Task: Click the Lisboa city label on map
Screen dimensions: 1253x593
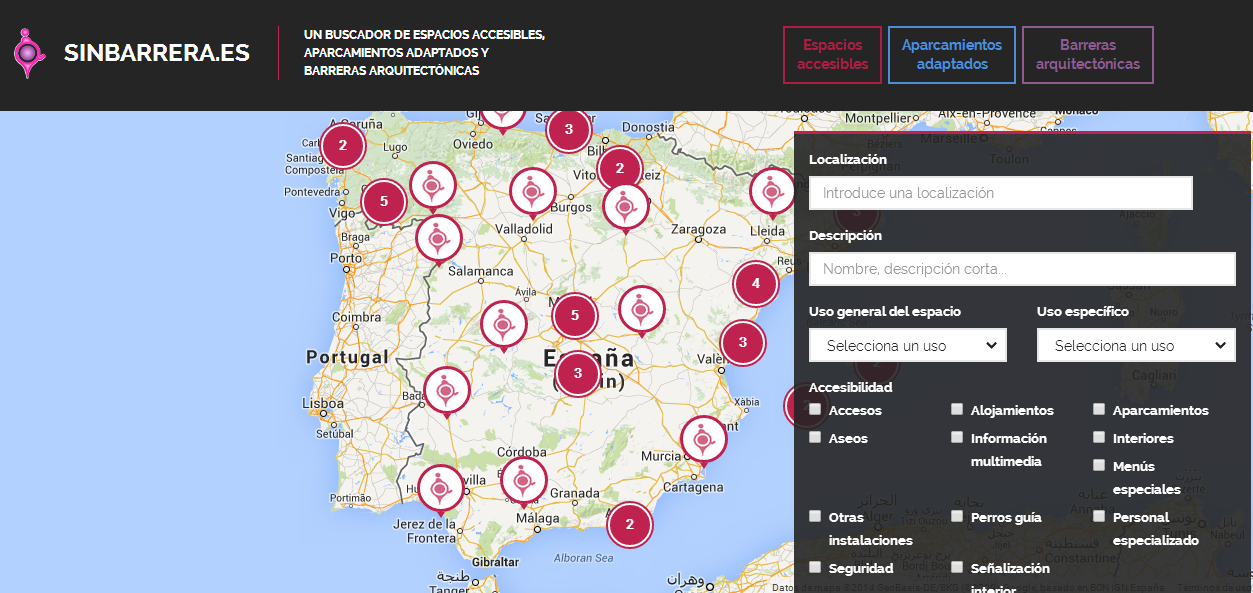Action: click(323, 404)
